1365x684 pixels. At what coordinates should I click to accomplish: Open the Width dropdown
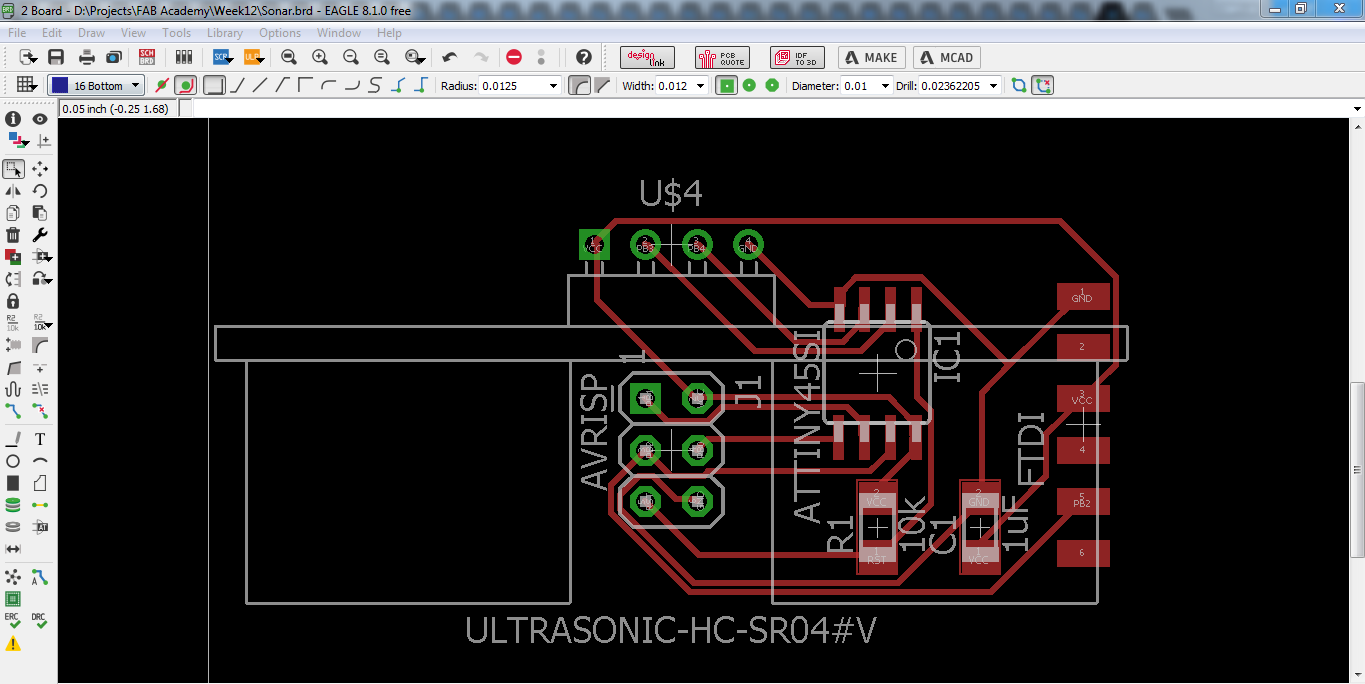click(x=700, y=86)
